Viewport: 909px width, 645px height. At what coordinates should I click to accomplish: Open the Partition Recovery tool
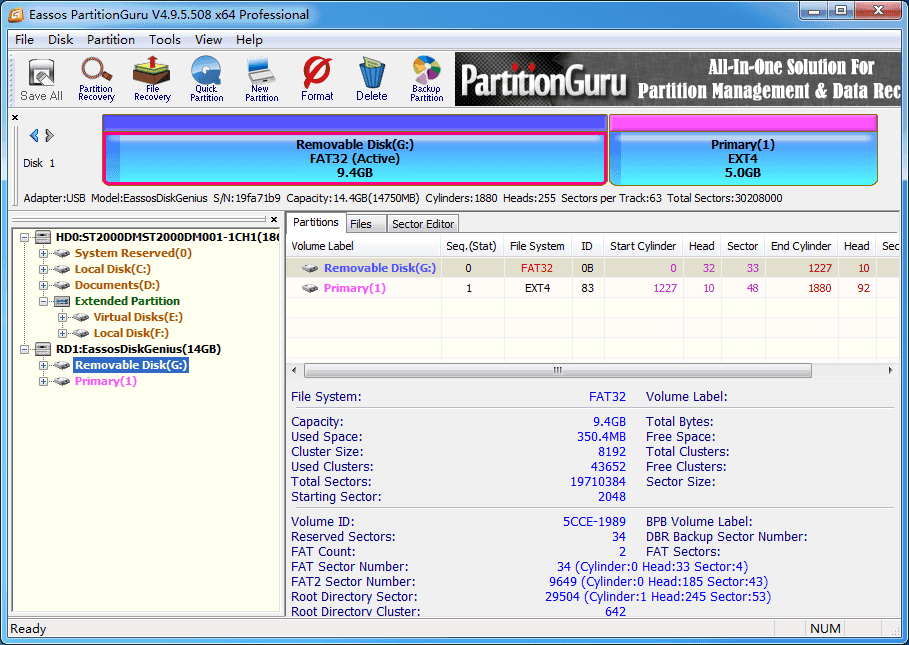[x=96, y=79]
